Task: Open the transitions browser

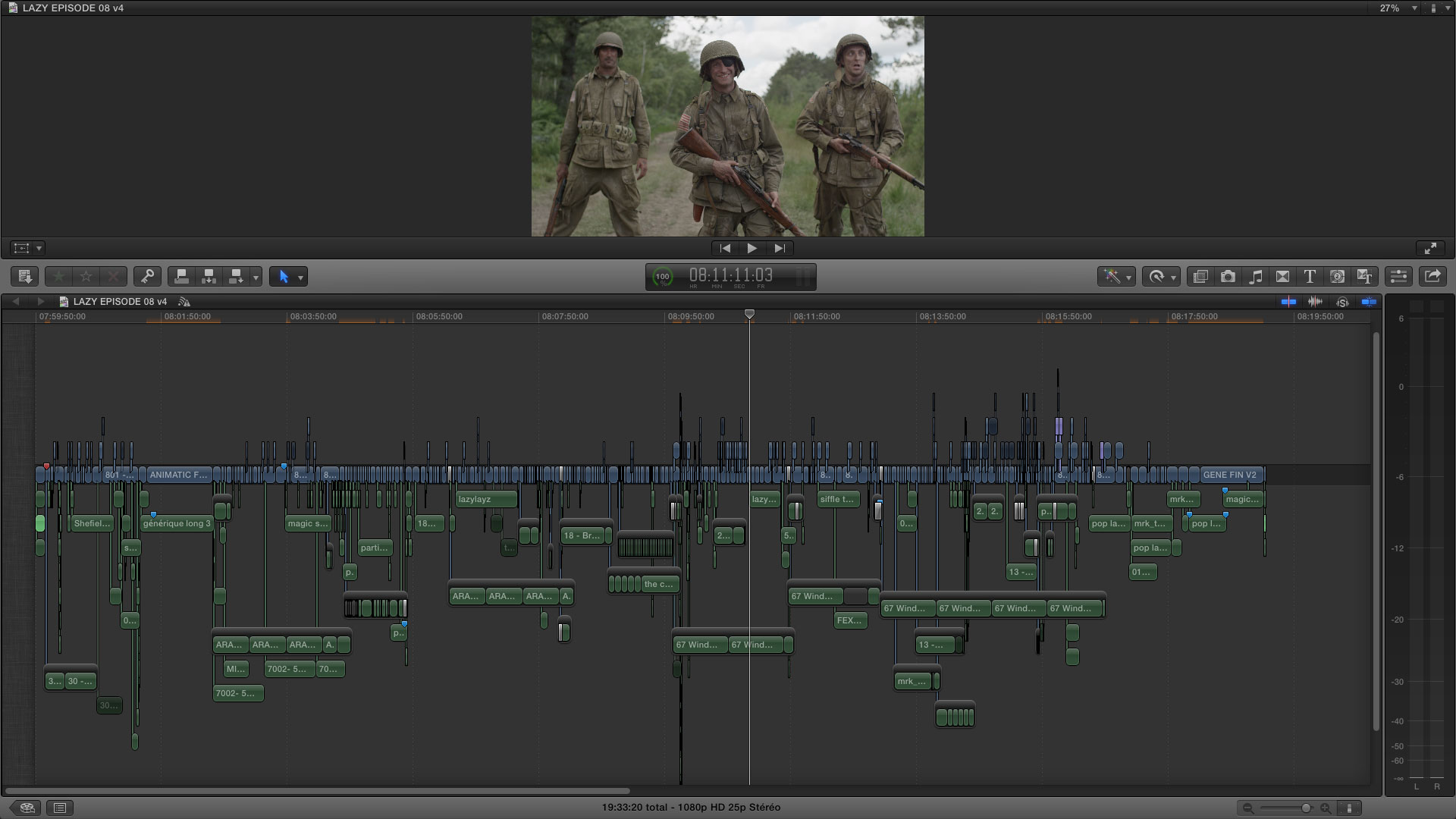Action: [1282, 277]
